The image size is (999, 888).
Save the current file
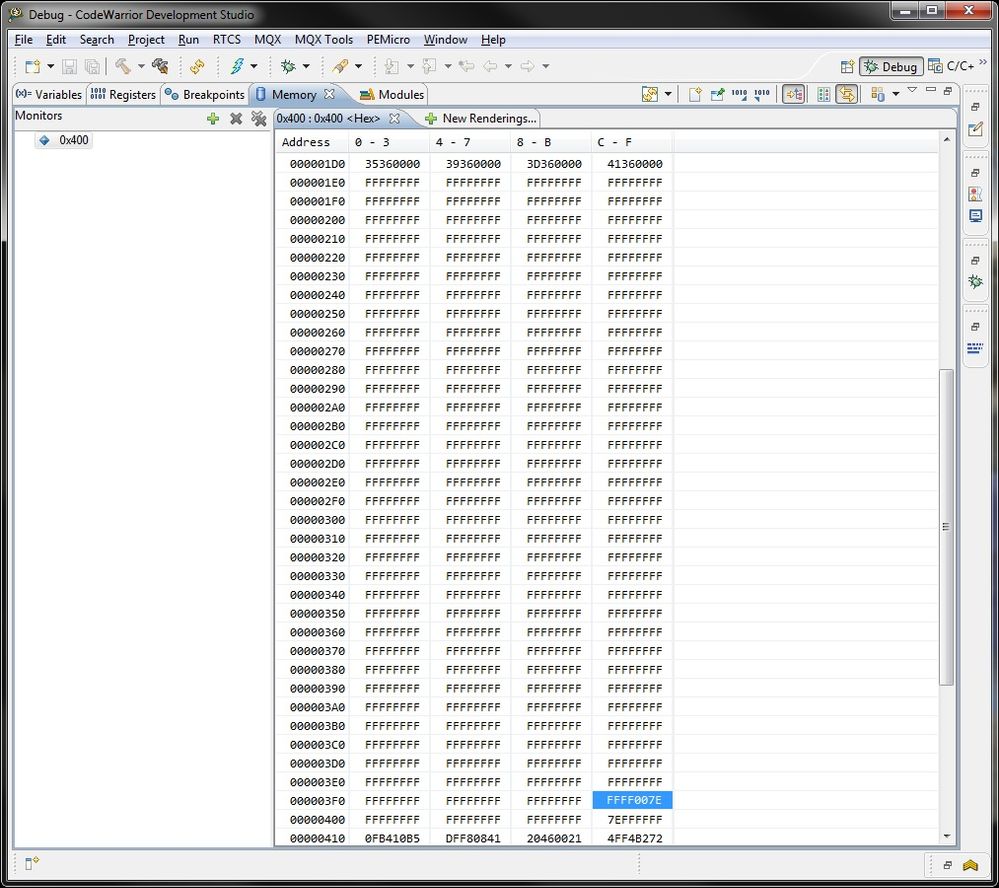69,66
